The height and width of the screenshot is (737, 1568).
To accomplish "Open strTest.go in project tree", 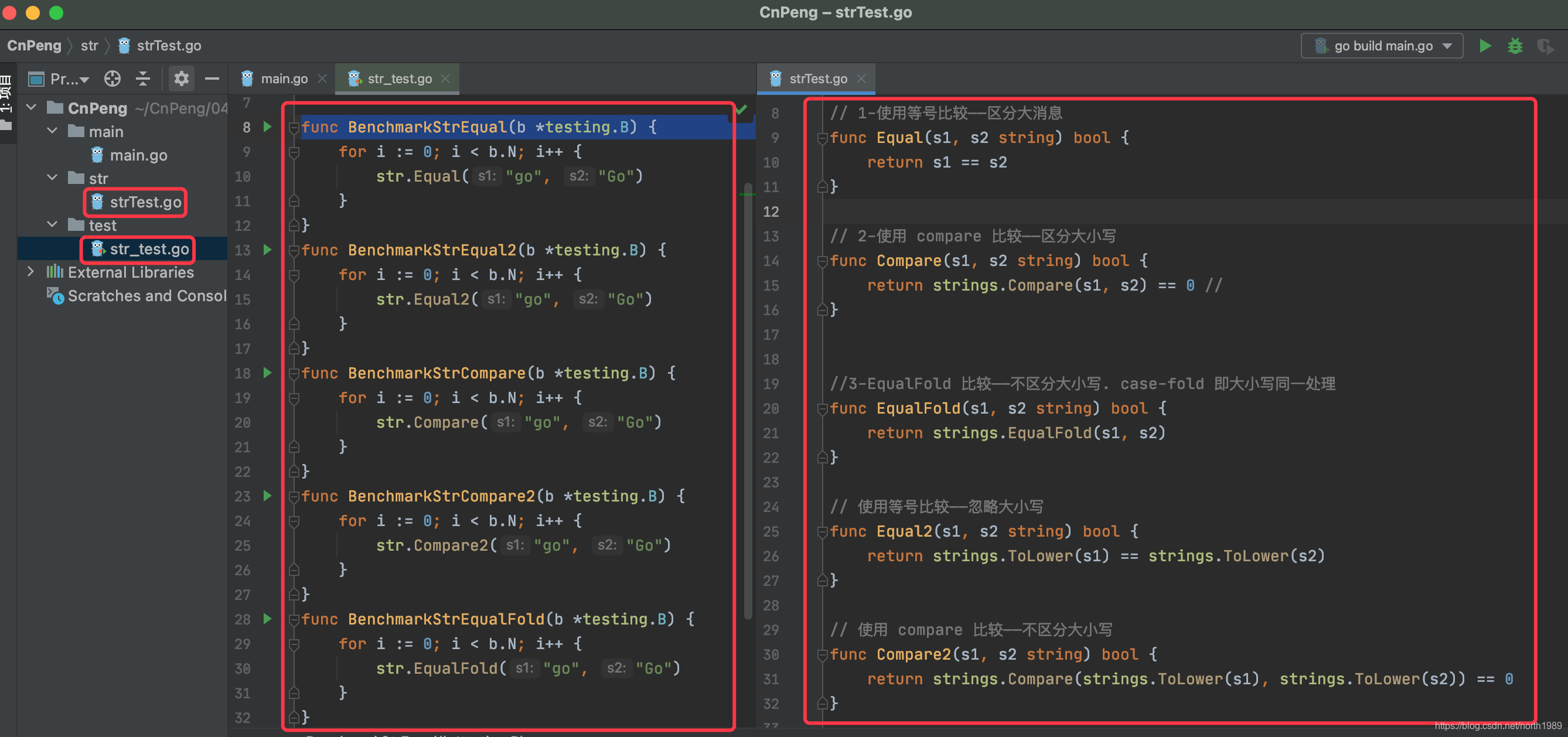I will [145, 202].
